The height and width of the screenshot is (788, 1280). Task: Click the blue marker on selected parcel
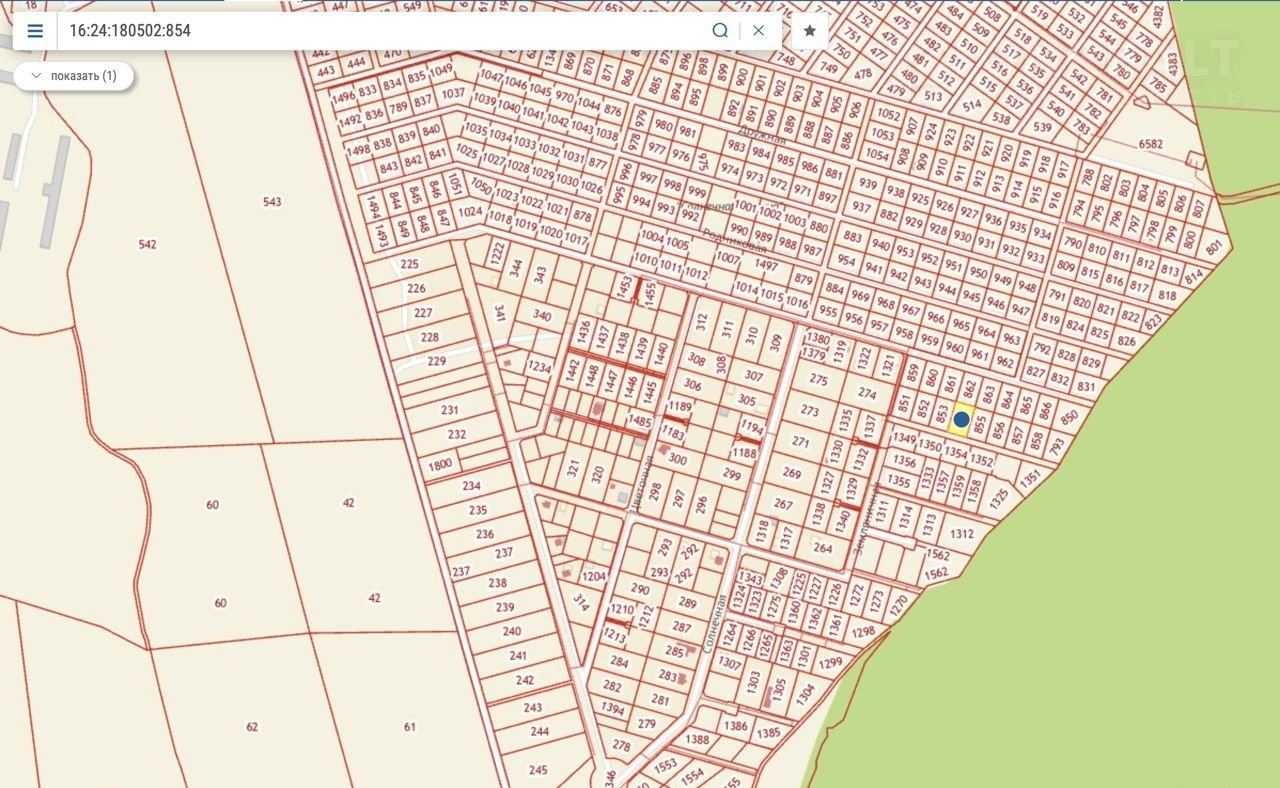(961, 420)
